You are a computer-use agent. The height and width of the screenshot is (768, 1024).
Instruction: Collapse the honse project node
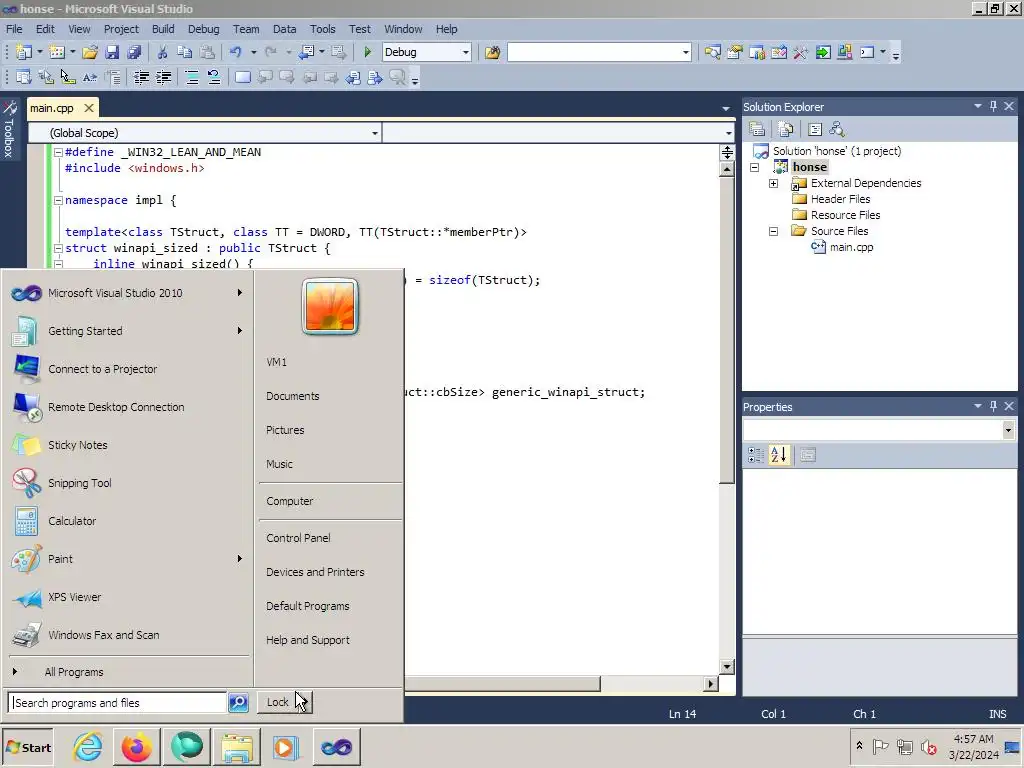click(x=754, y=167)
